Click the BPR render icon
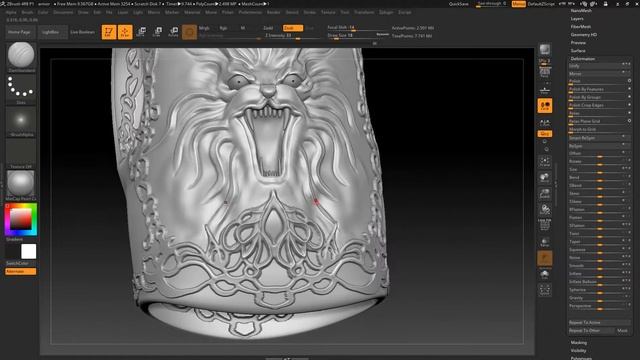 point(545,49)
